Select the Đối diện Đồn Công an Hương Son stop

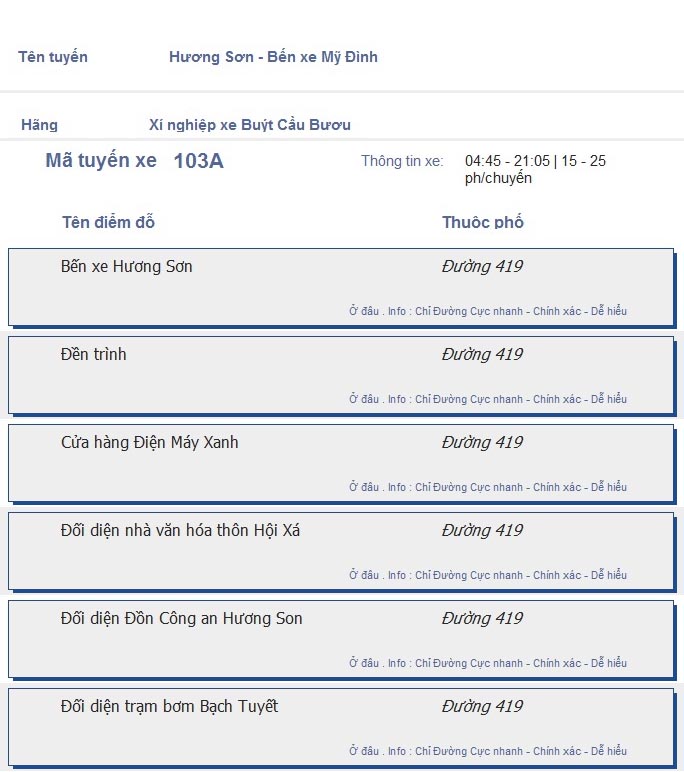182,618
